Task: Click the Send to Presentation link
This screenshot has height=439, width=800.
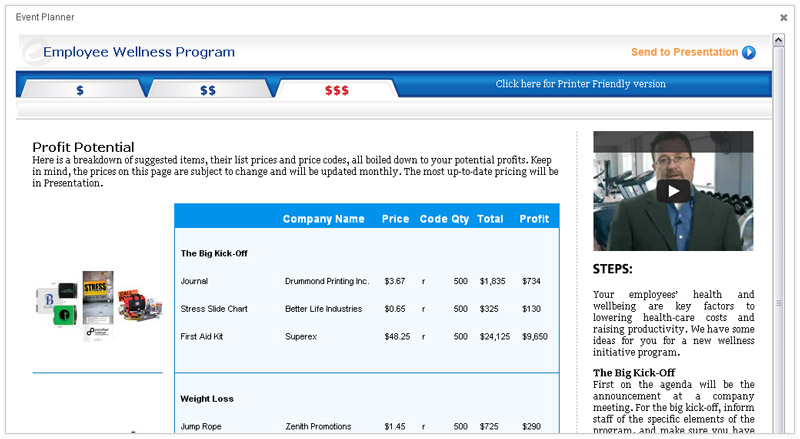Action: coord(684,52)
